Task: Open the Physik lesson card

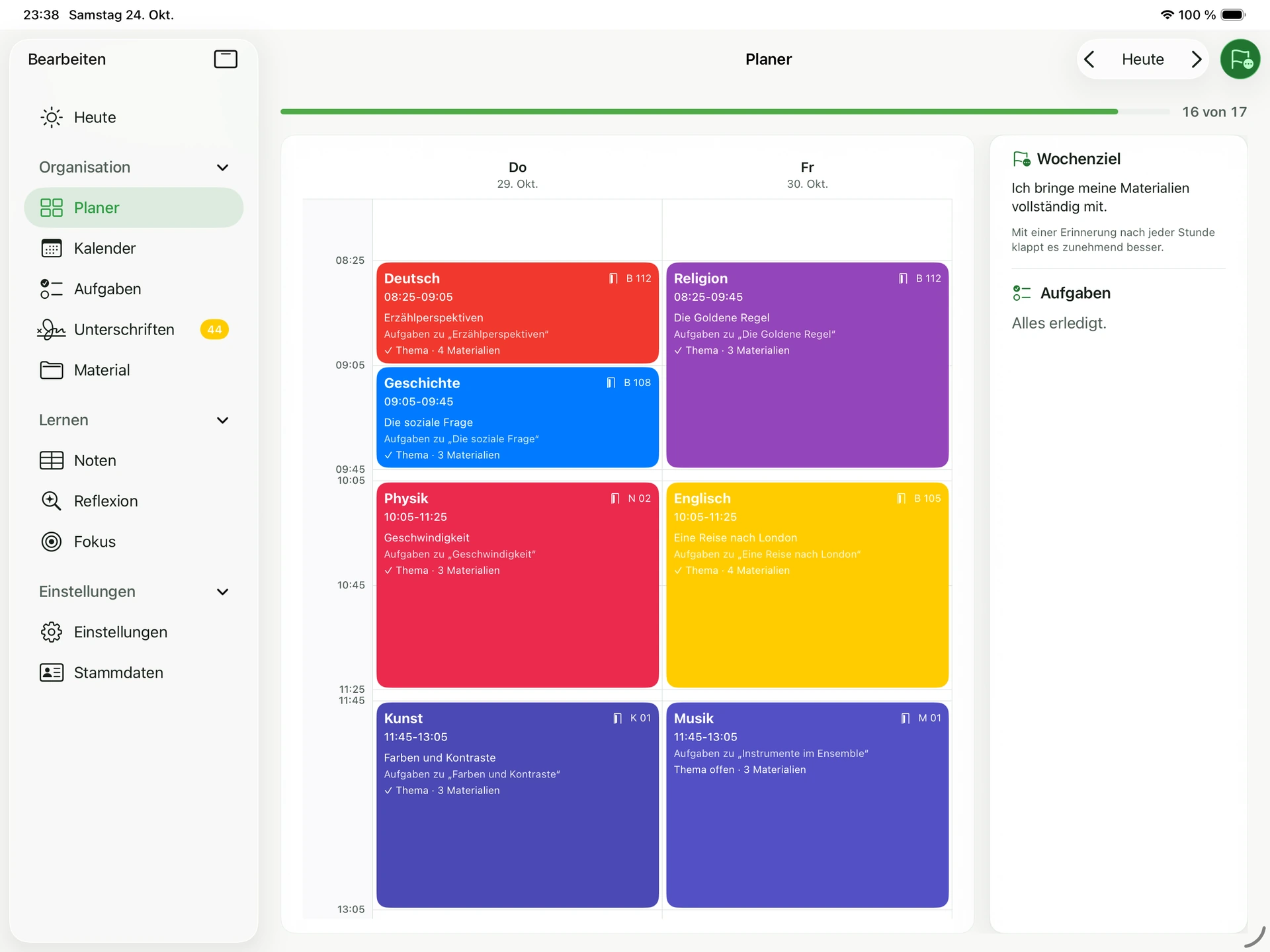Action: coord(517,585)
